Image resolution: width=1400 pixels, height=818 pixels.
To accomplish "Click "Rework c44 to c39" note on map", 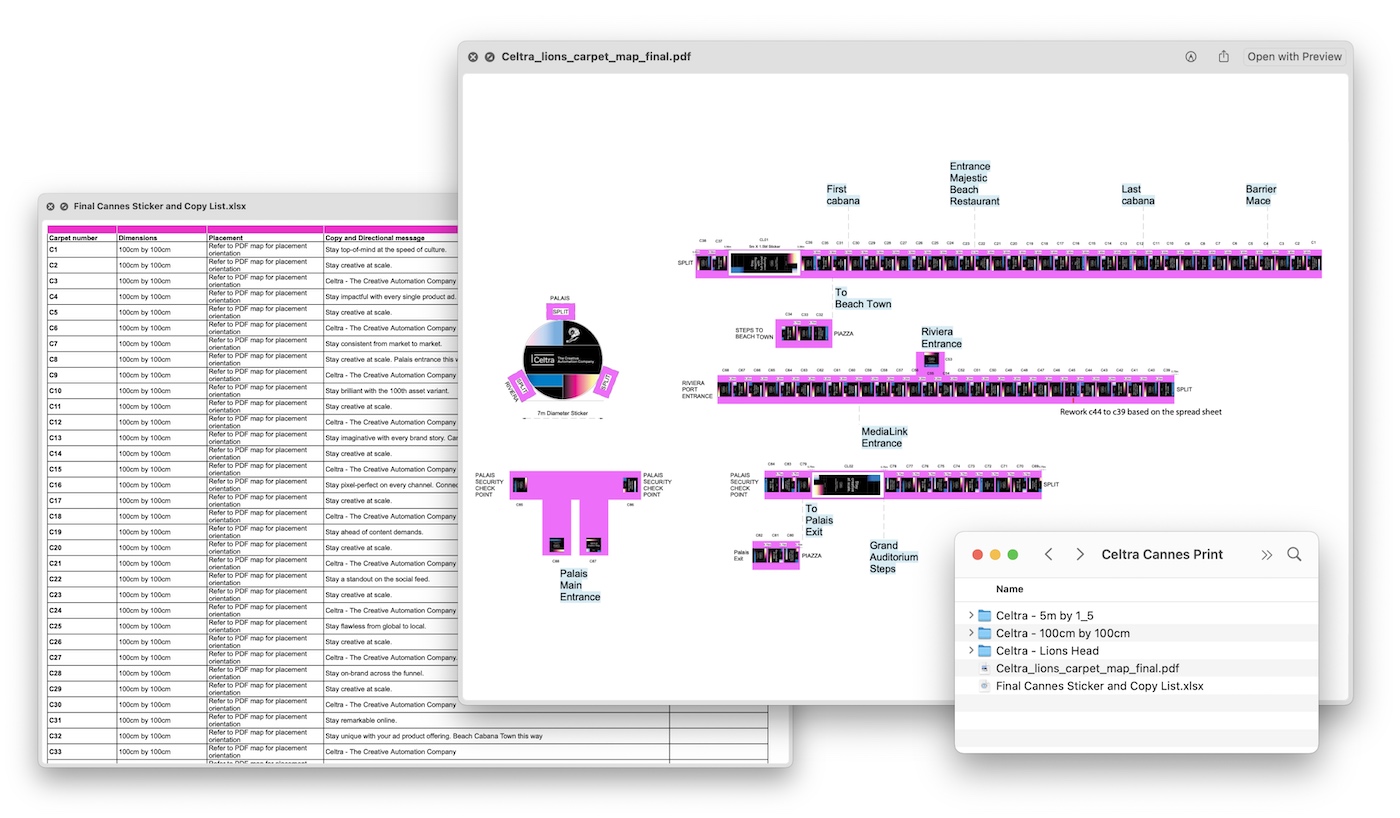I will [1141, 412].
